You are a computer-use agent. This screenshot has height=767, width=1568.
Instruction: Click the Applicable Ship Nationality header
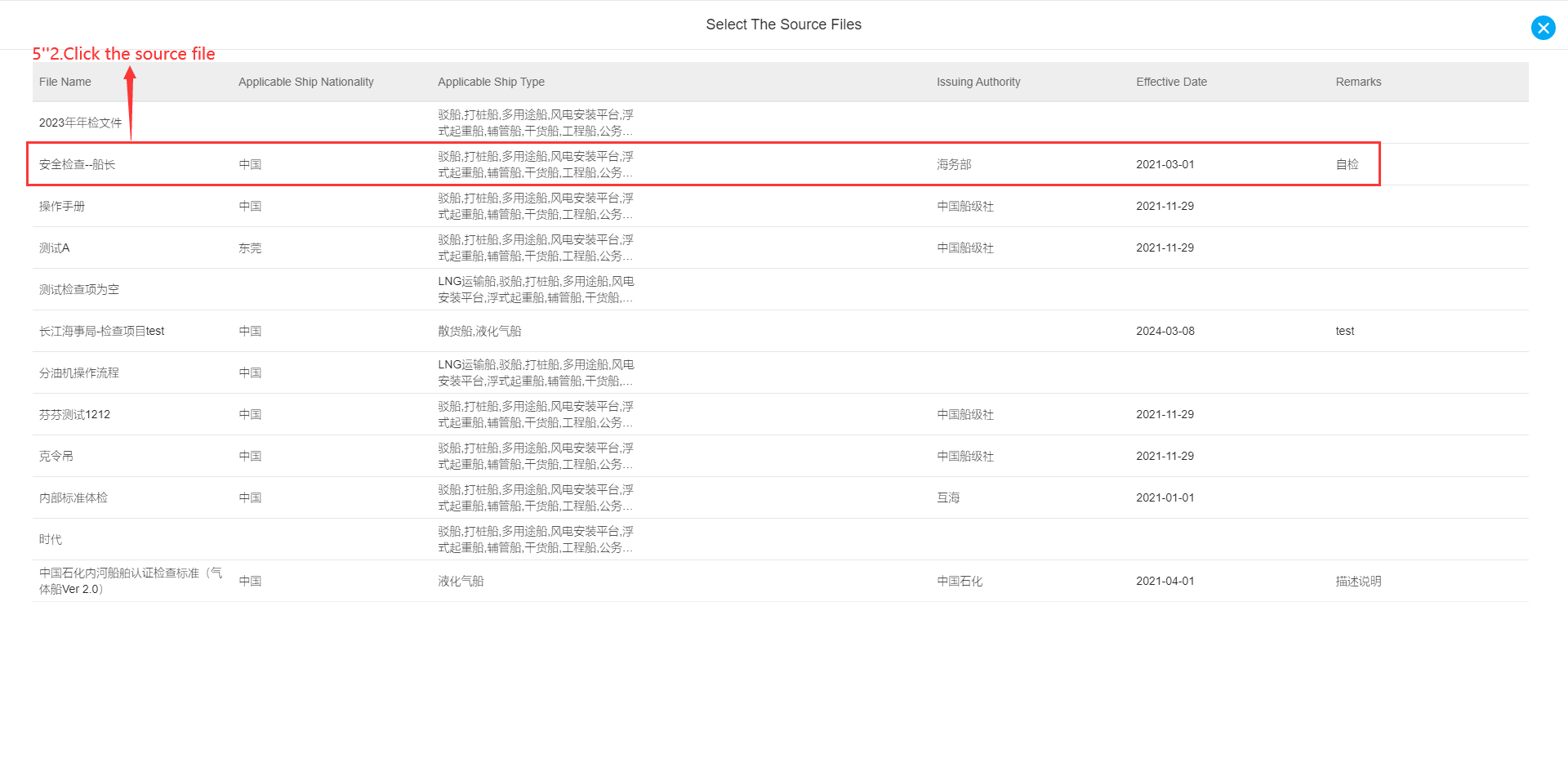306,82
